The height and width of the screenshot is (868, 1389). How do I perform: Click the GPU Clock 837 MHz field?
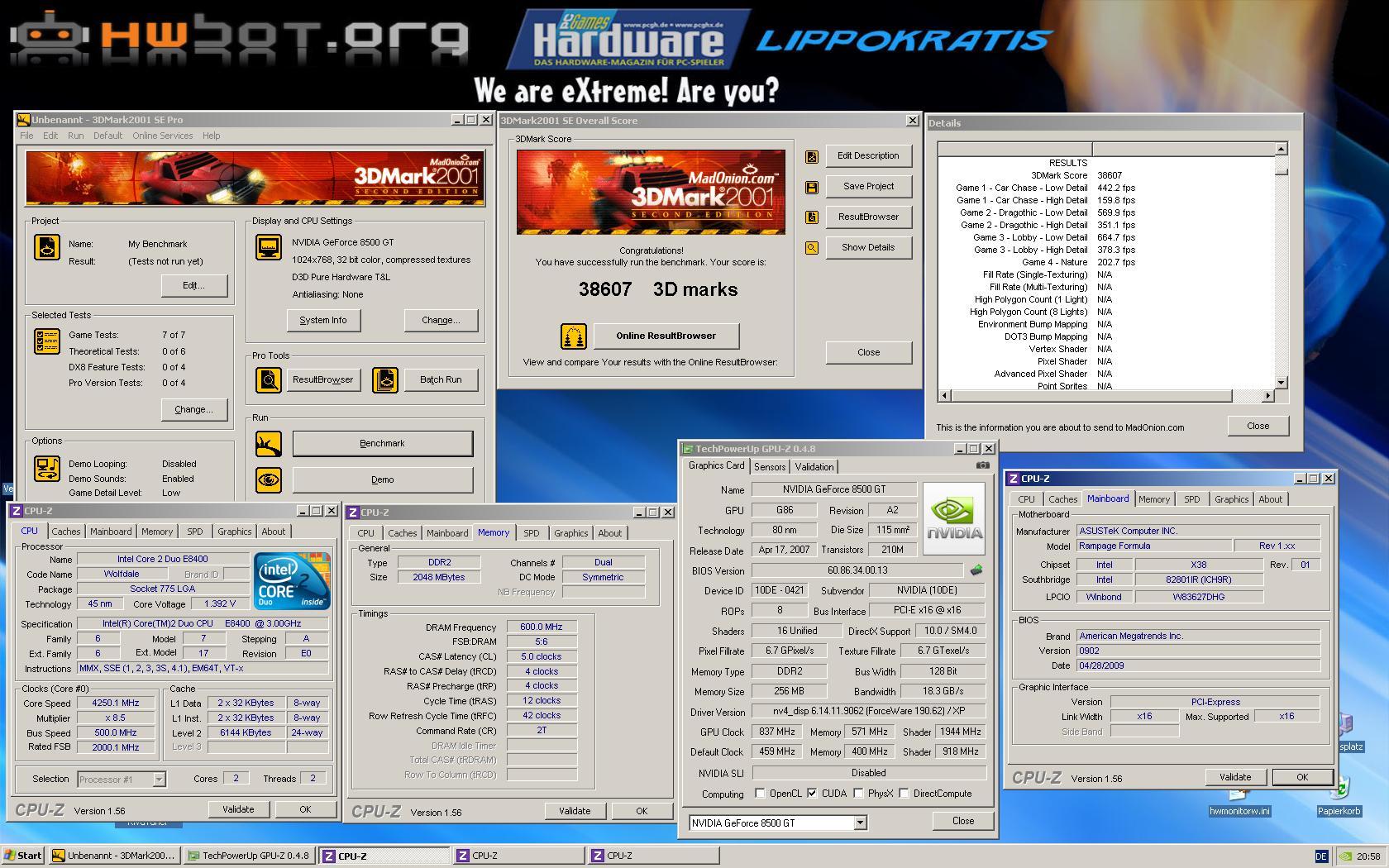[776, 732]
